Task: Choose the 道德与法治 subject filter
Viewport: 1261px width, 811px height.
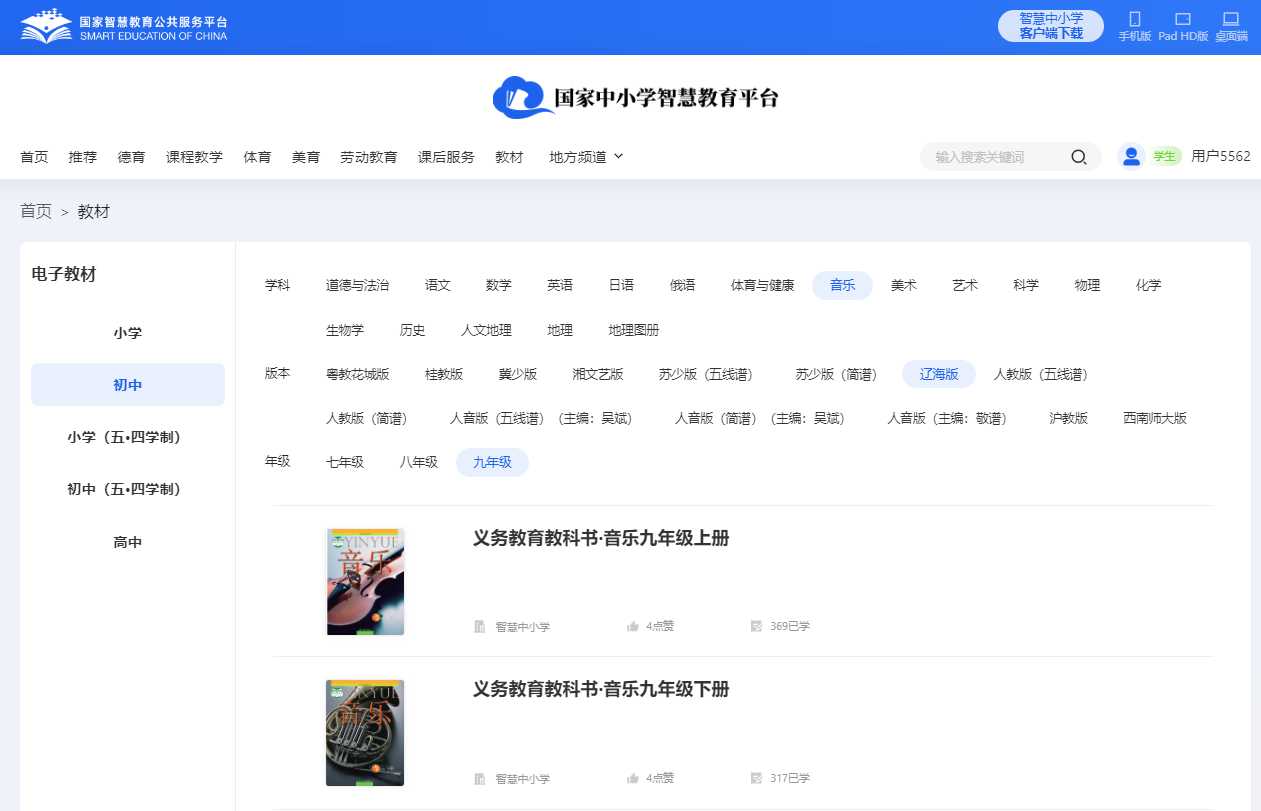Action: 358,285
